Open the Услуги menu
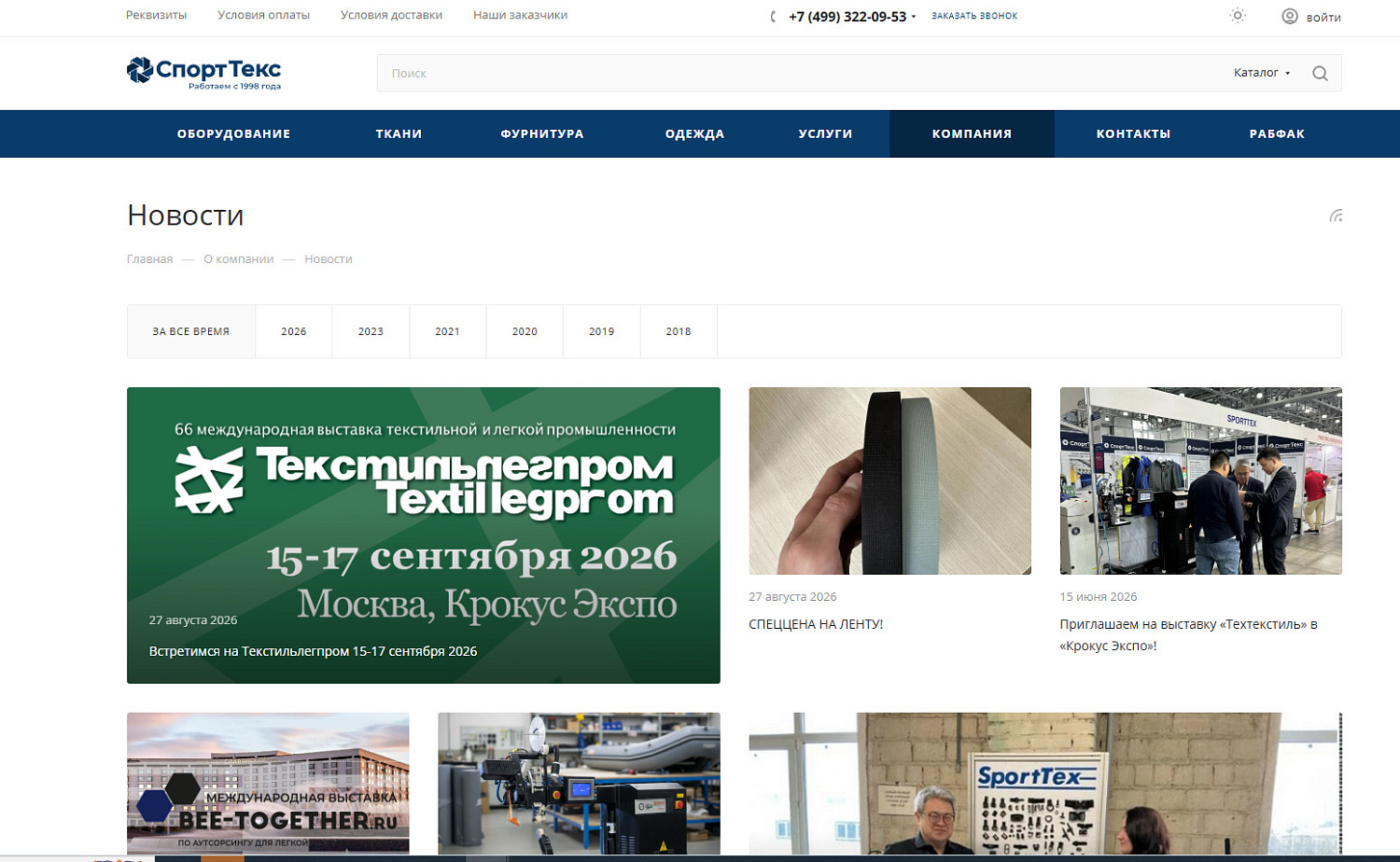 tap(825, 133)
